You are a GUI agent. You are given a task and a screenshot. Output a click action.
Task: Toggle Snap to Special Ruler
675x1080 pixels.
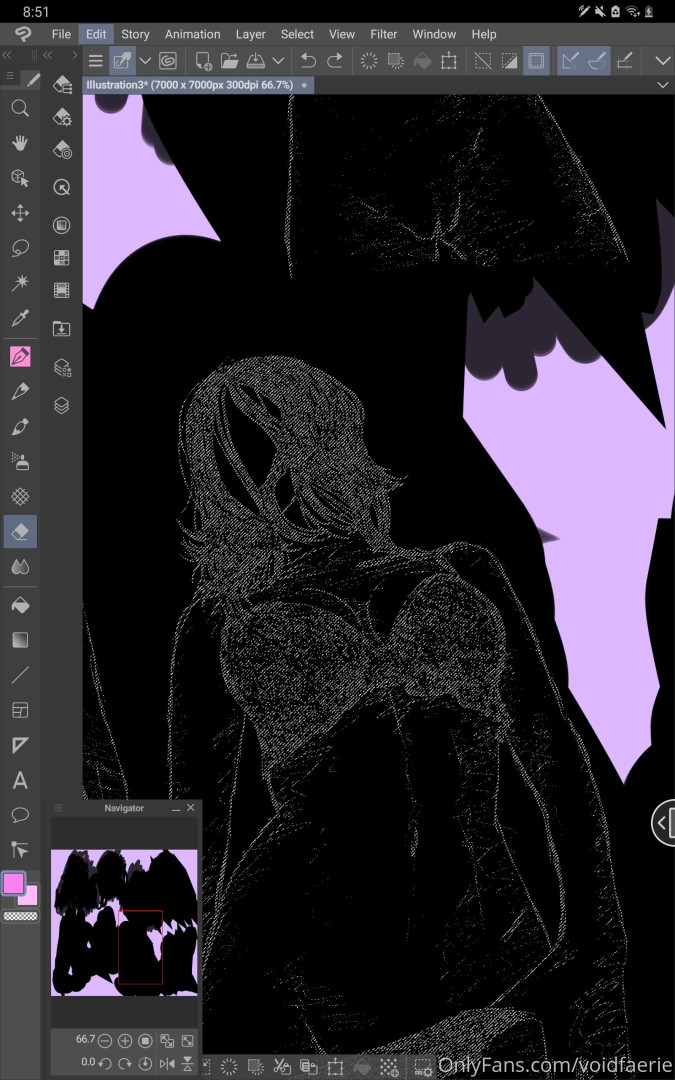[597, 61]
